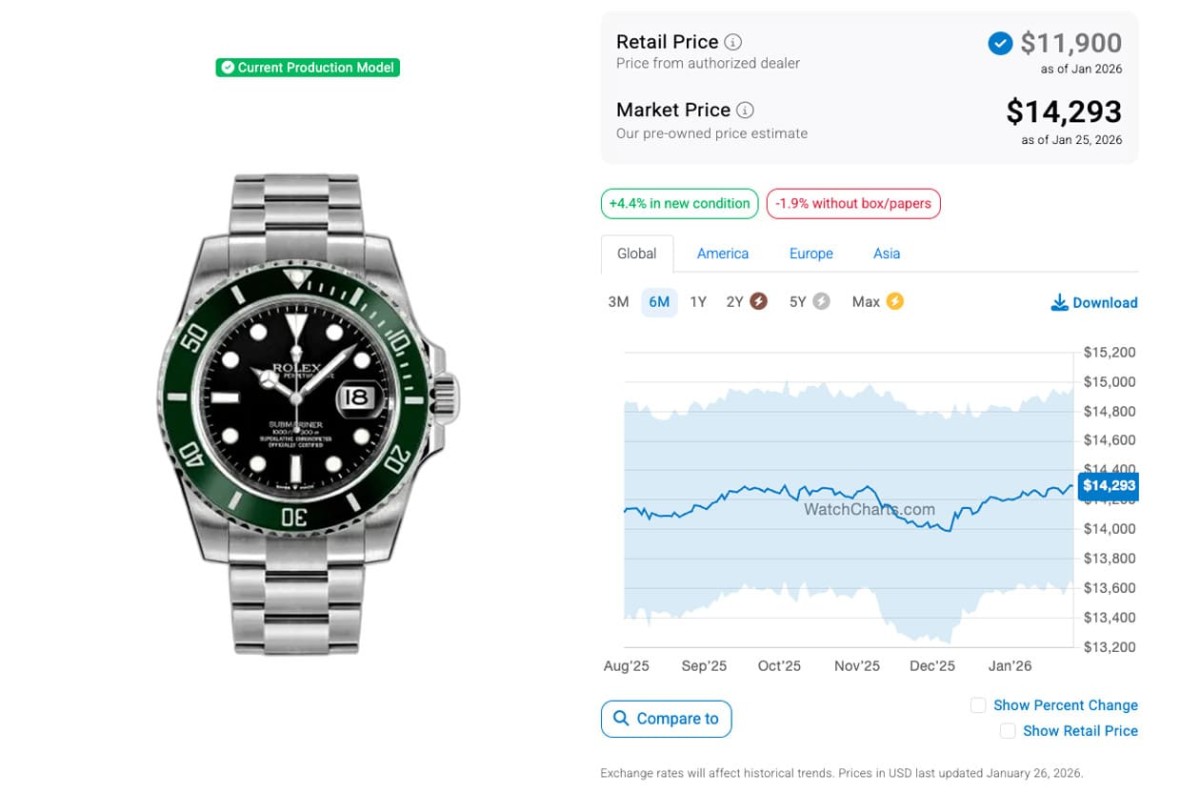The width and height of the screenshot is (1200, 794).
Task: Choose the 1Y time range
Action: click(x=698, y=301)
